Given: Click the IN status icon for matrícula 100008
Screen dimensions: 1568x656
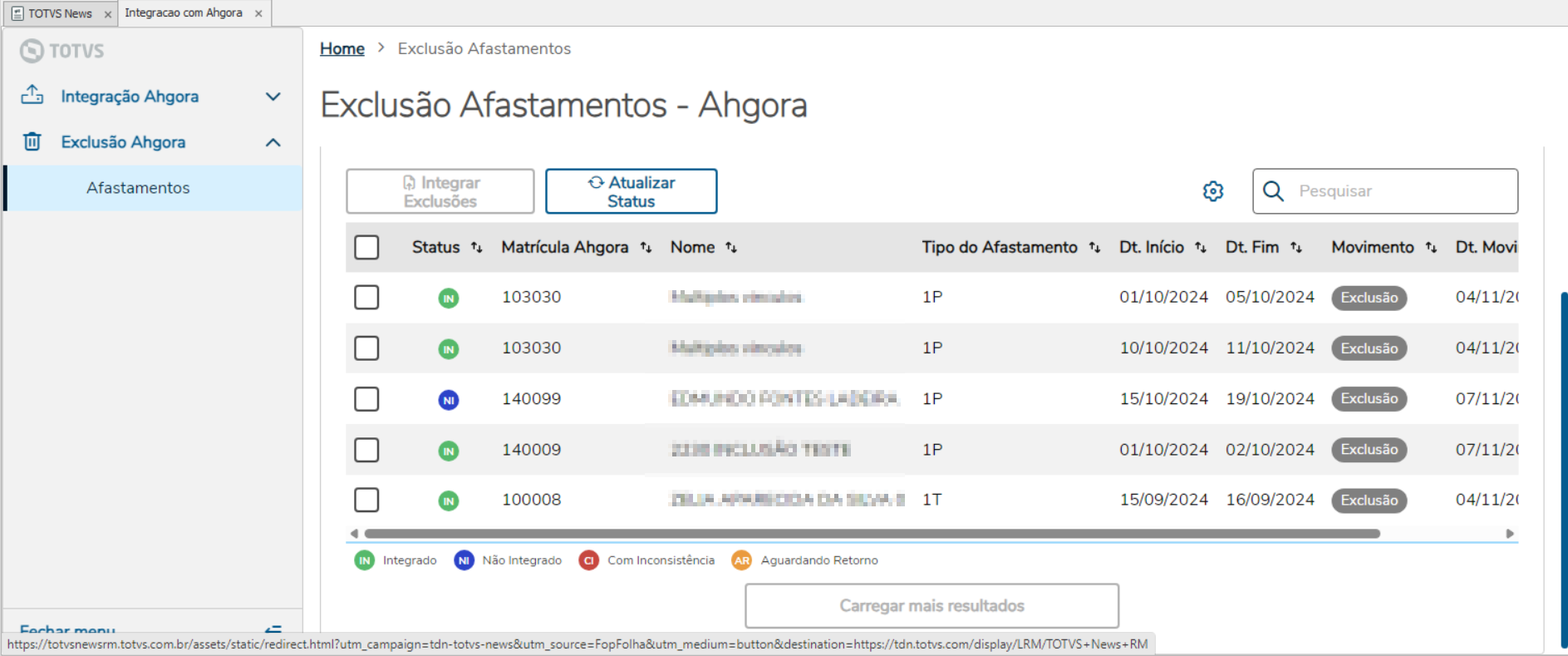Looking at the screenshot, I should 449,501.
